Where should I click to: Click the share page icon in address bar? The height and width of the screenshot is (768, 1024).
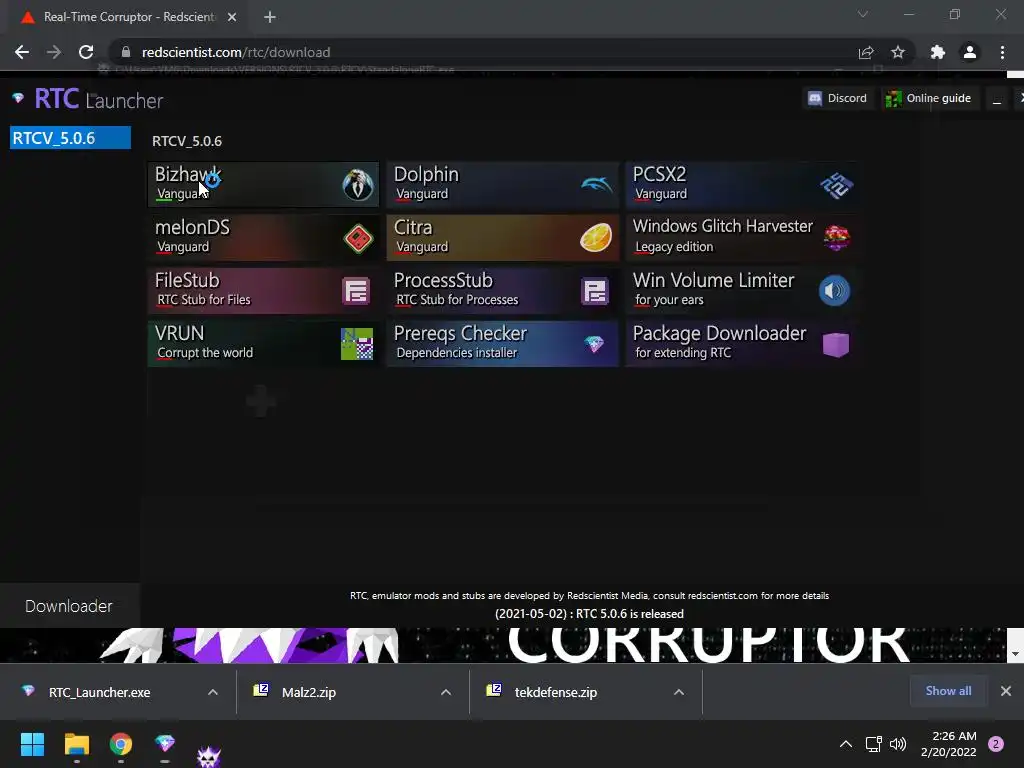coord(866,52)
